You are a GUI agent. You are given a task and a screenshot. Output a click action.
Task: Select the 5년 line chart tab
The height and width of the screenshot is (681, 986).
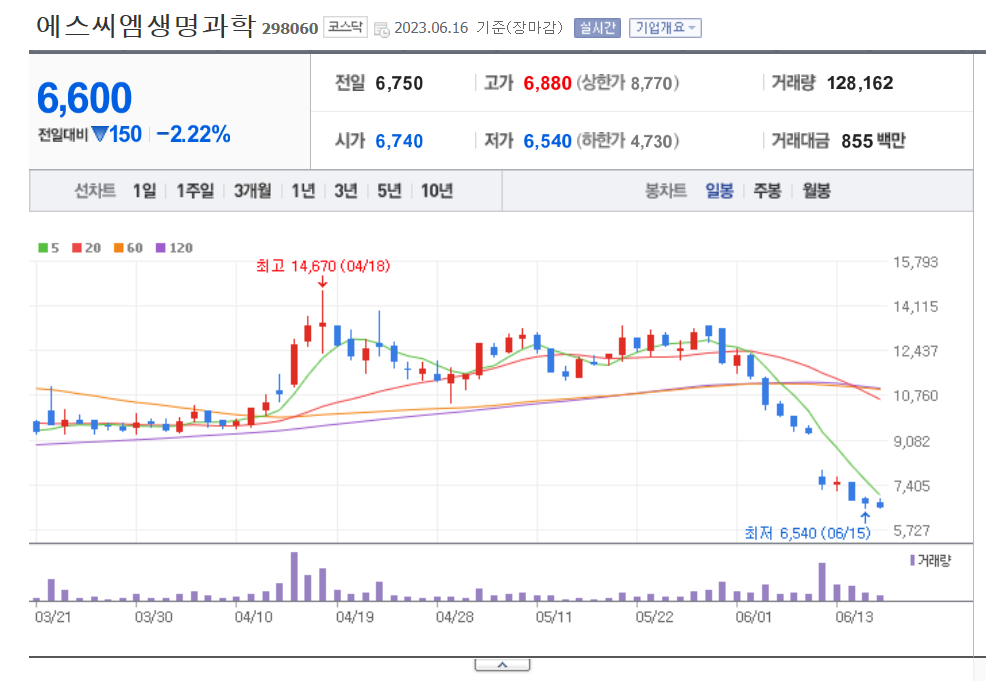(389, 191)
